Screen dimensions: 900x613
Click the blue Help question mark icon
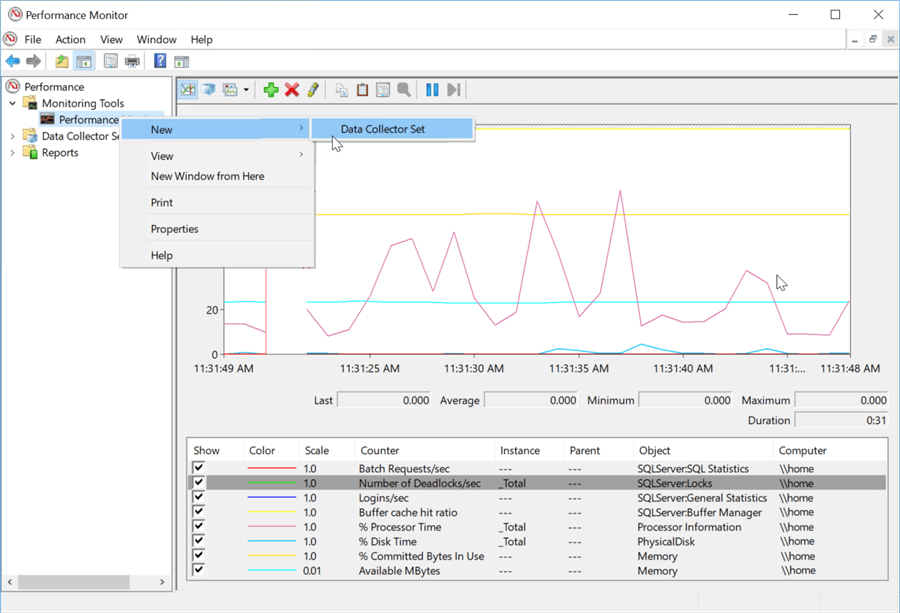click(160, 61)
